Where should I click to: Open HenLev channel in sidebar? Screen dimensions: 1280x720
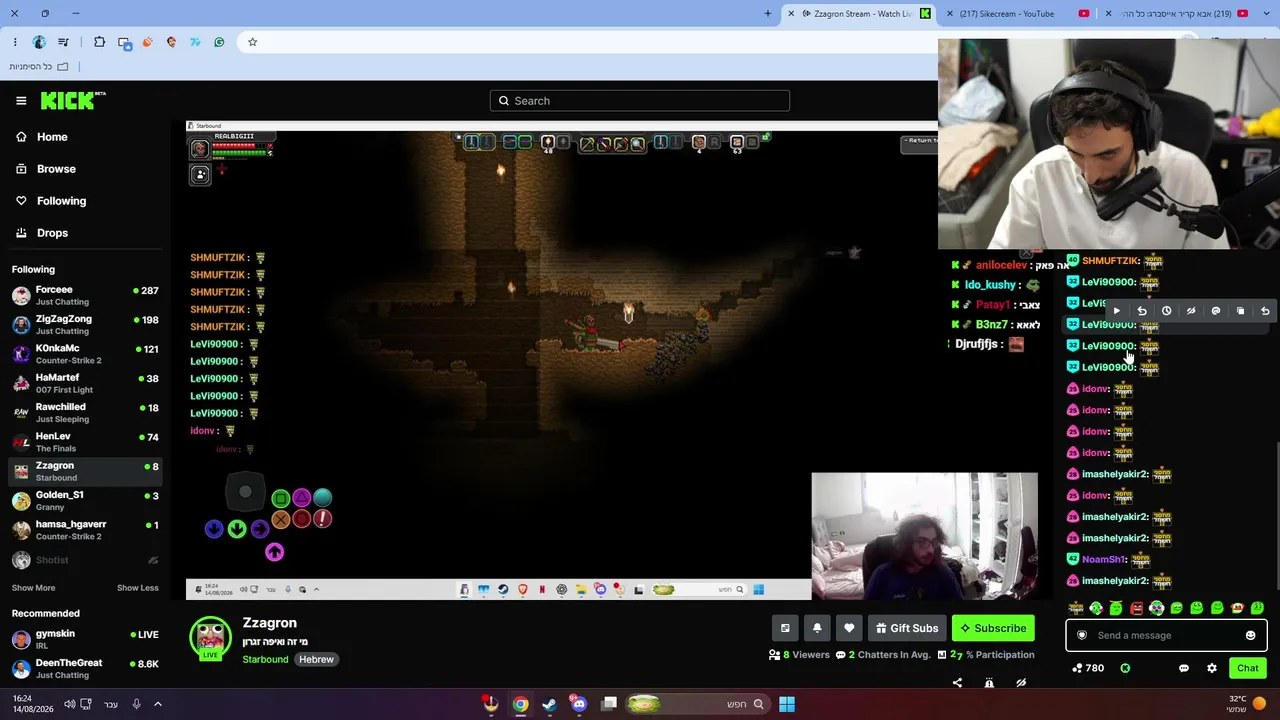(85, 442)
